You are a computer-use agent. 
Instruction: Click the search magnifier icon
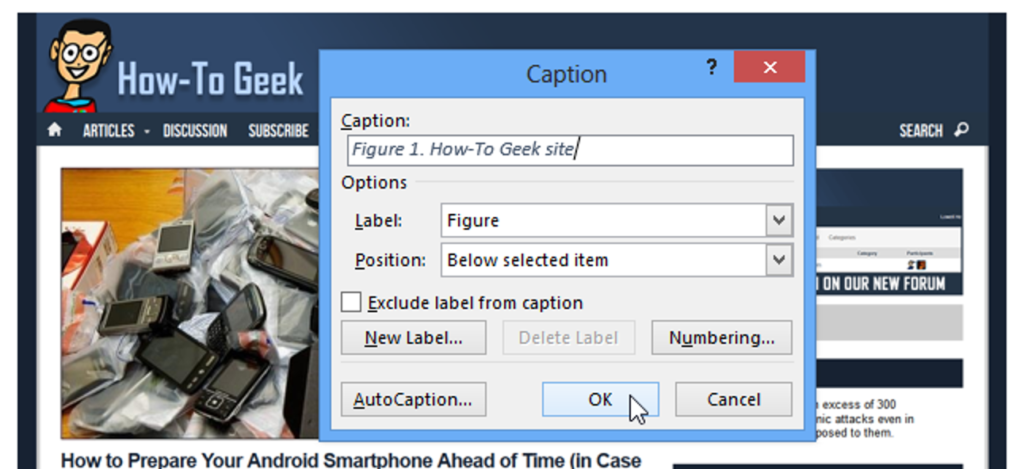click(x=962, y=130)
